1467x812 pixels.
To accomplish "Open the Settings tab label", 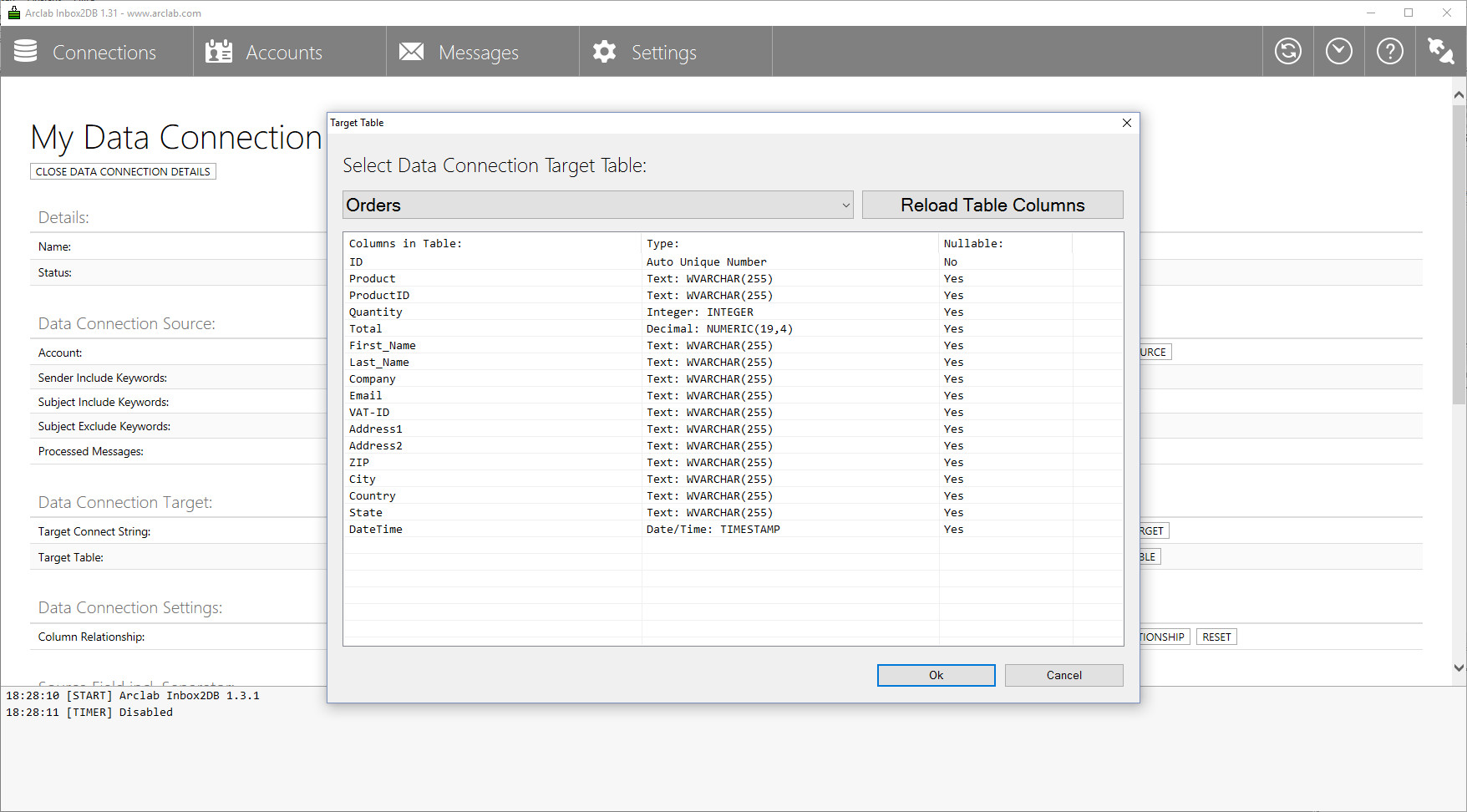I will coord(664,53).
